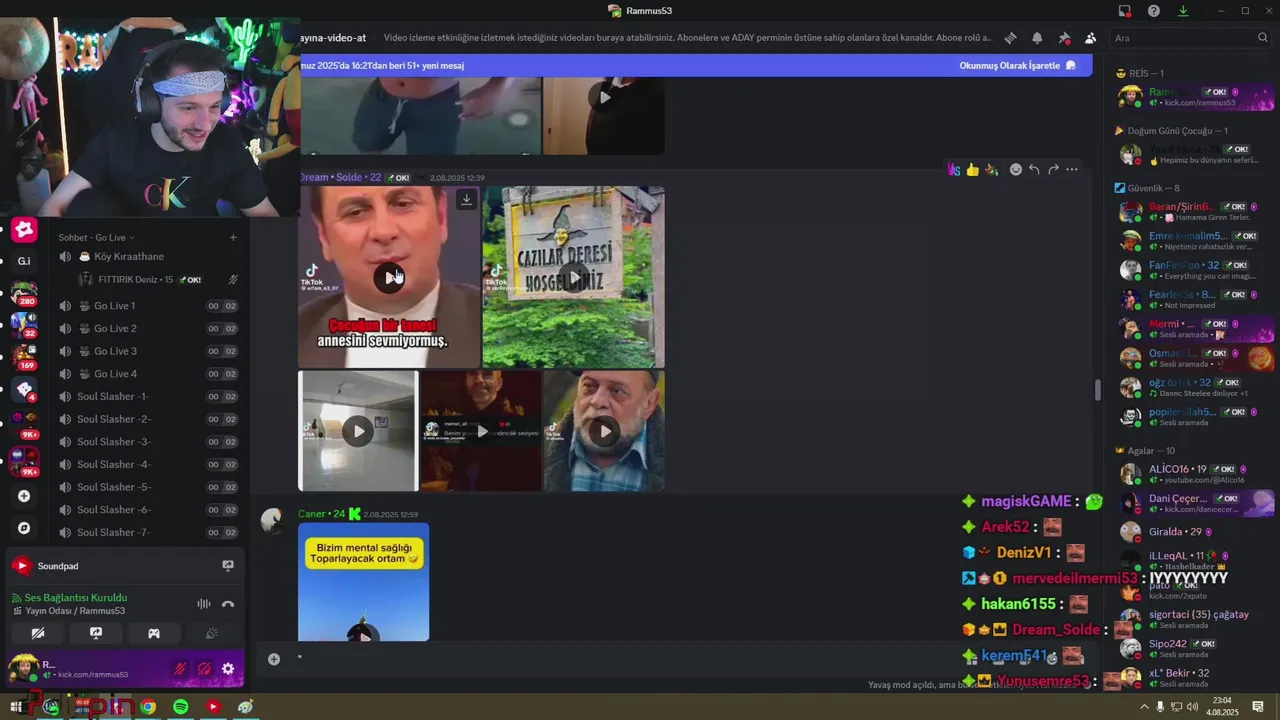Screen dimensions: 1280x720
Task: Open the Discord help icon
Action: pos(1154,11)
